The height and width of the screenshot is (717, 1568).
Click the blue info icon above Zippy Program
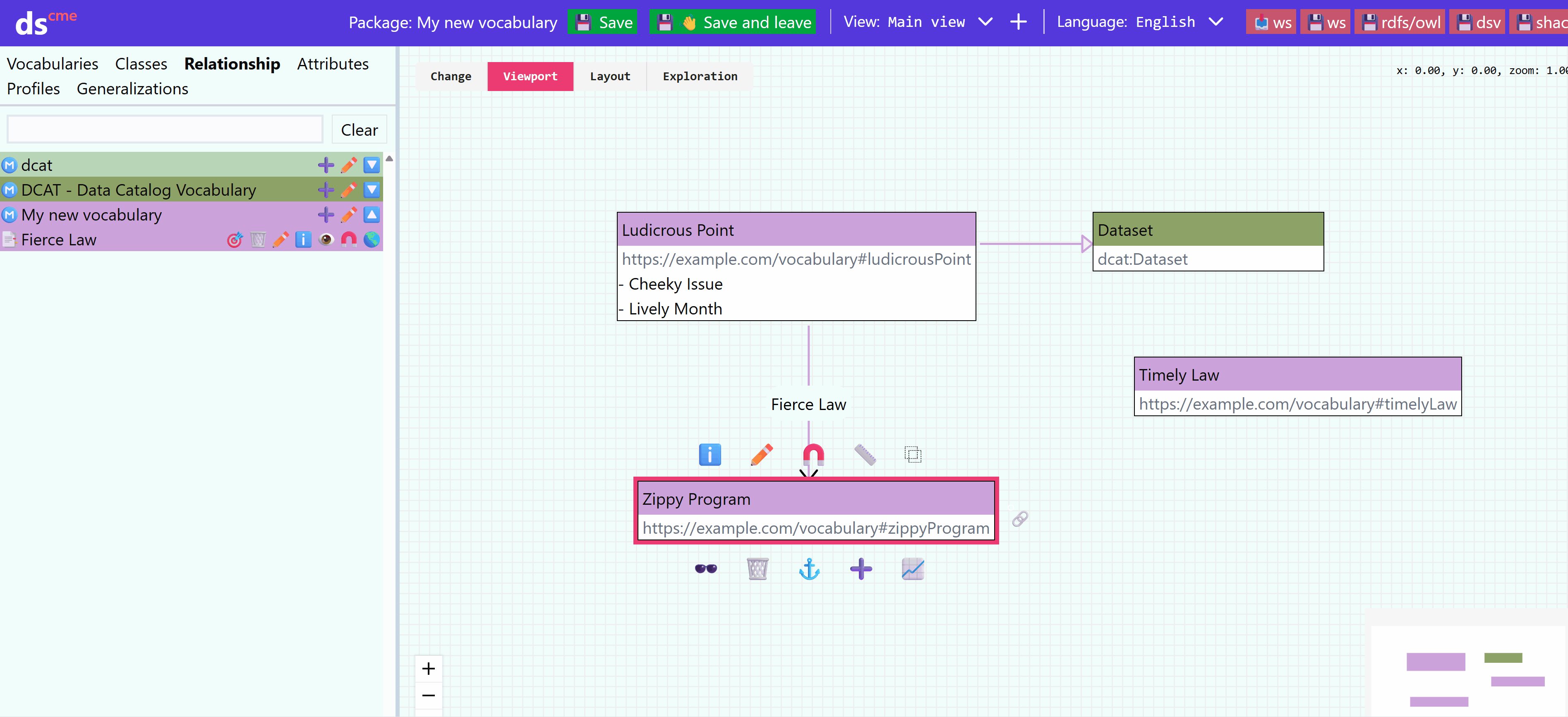pyautogui.click(x=709, y=454)
